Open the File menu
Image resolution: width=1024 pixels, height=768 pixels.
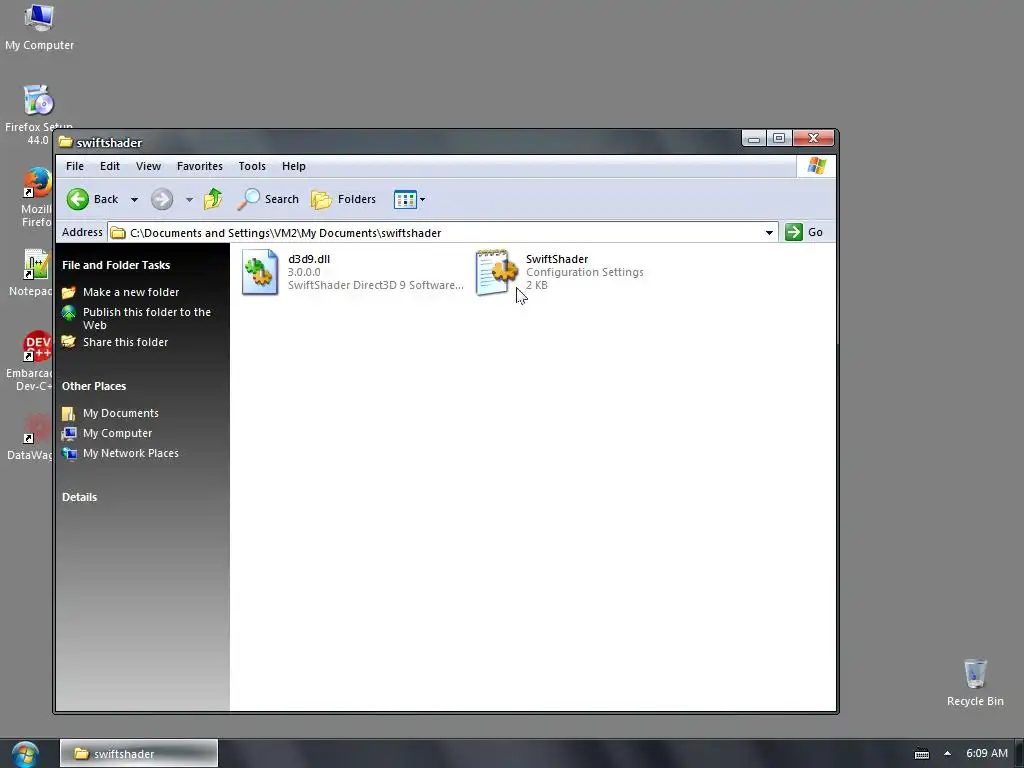tap(74, 166)
